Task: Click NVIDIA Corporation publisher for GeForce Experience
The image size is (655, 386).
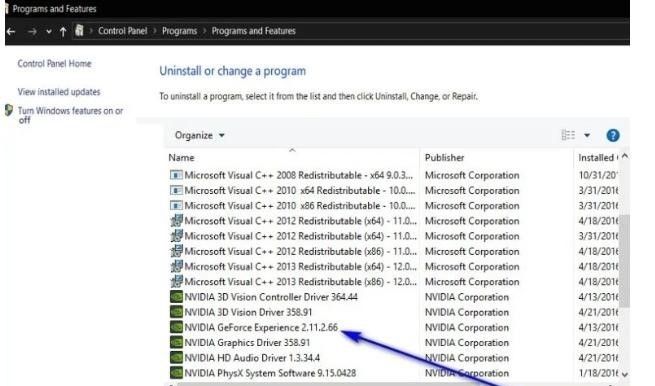Action: 467,328
